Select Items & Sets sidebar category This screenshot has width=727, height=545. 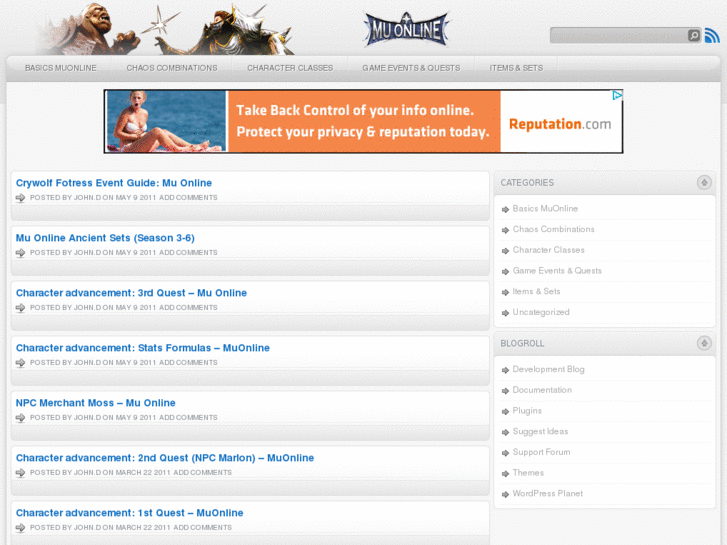[x=536, y=291]
